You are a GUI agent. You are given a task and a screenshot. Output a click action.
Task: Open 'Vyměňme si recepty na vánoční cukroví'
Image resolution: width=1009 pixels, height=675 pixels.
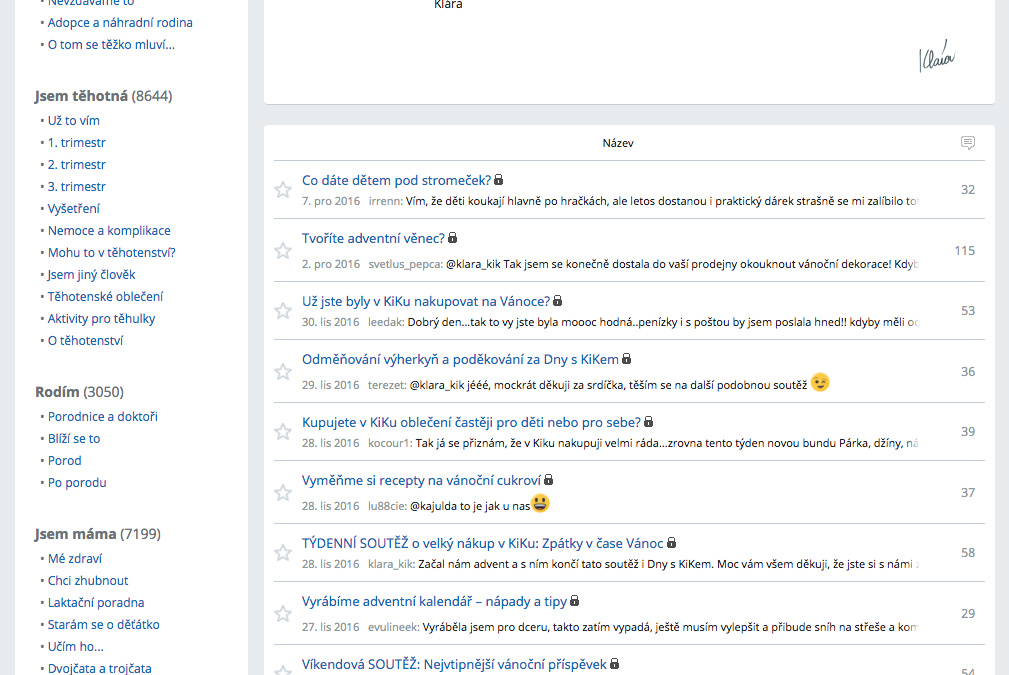421,480
